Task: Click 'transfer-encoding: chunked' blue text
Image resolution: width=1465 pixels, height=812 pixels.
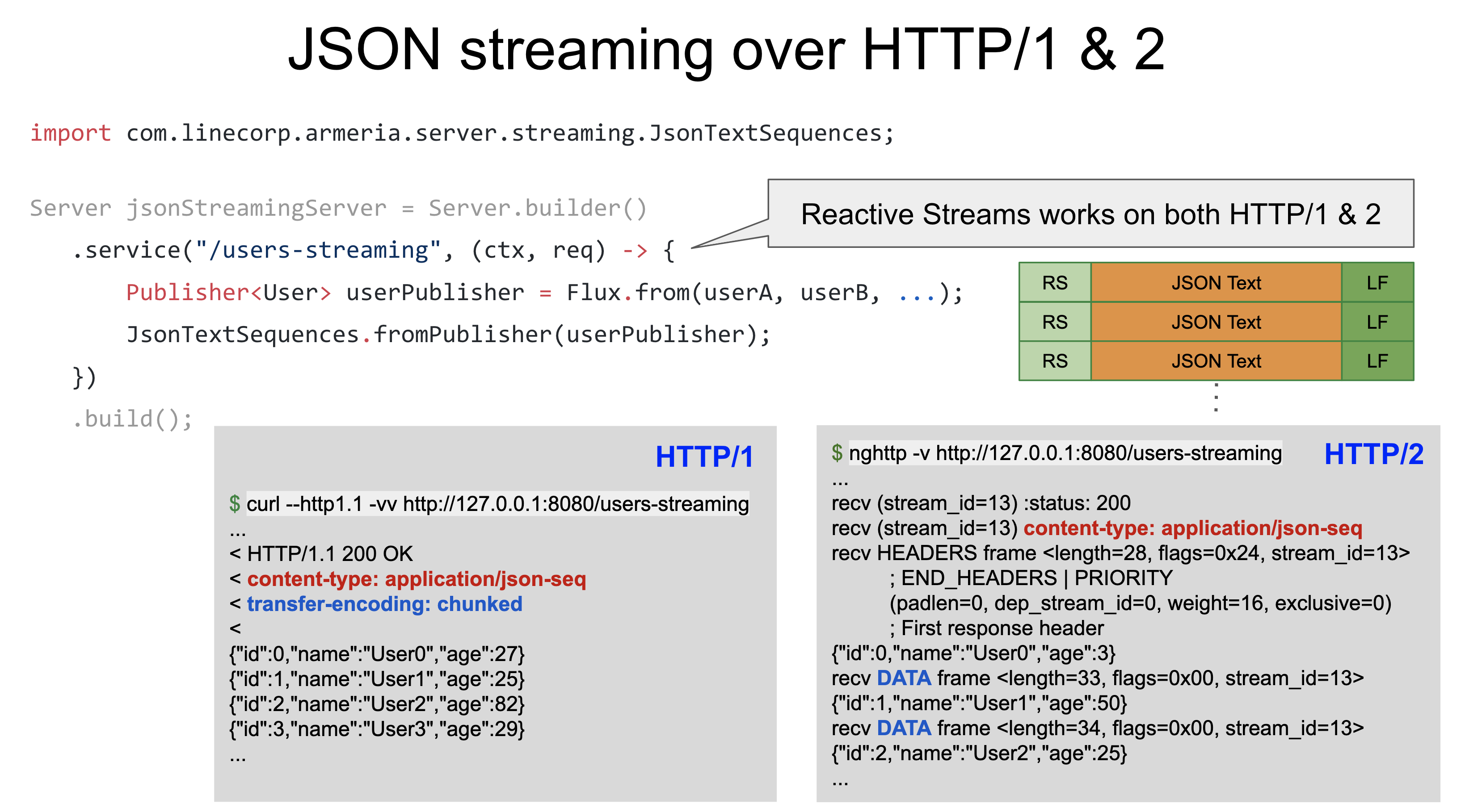Action: click(384, 603)
